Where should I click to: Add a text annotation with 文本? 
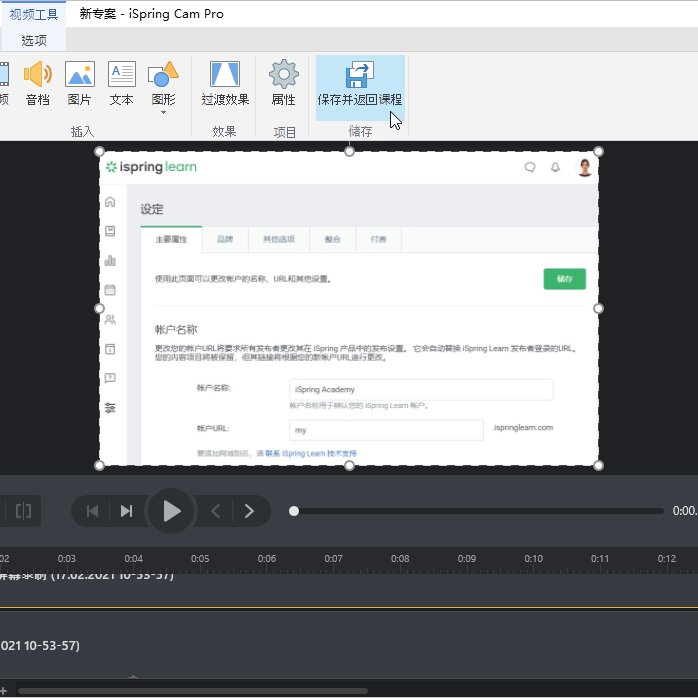point(122,83)
